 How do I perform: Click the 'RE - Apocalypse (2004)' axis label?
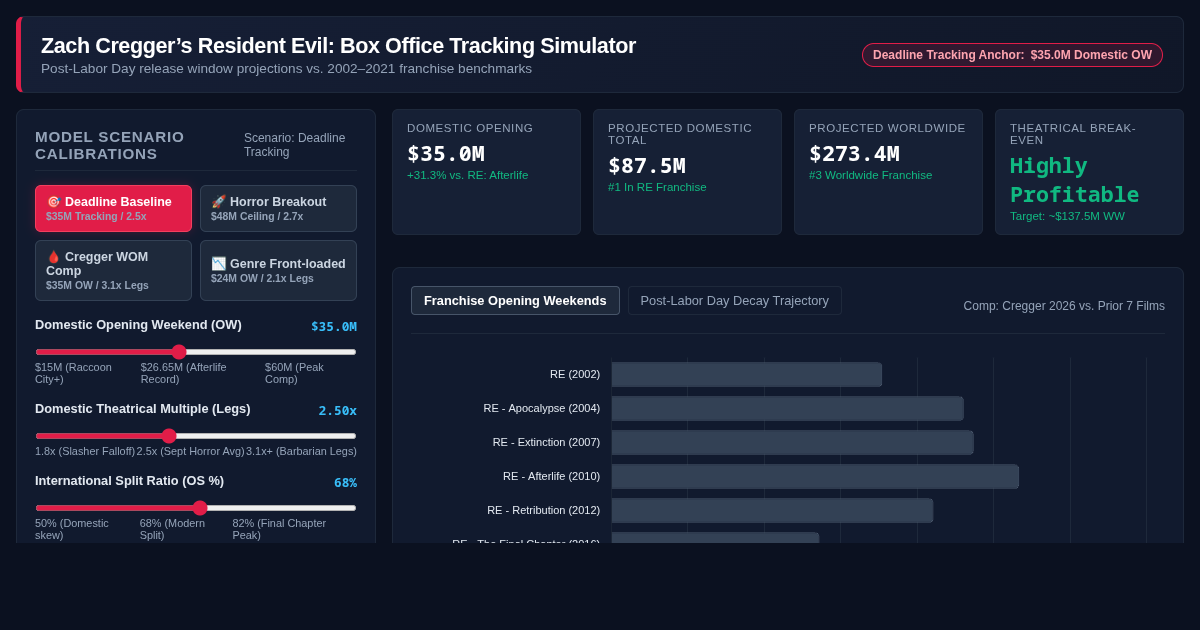tap(542, 408)
